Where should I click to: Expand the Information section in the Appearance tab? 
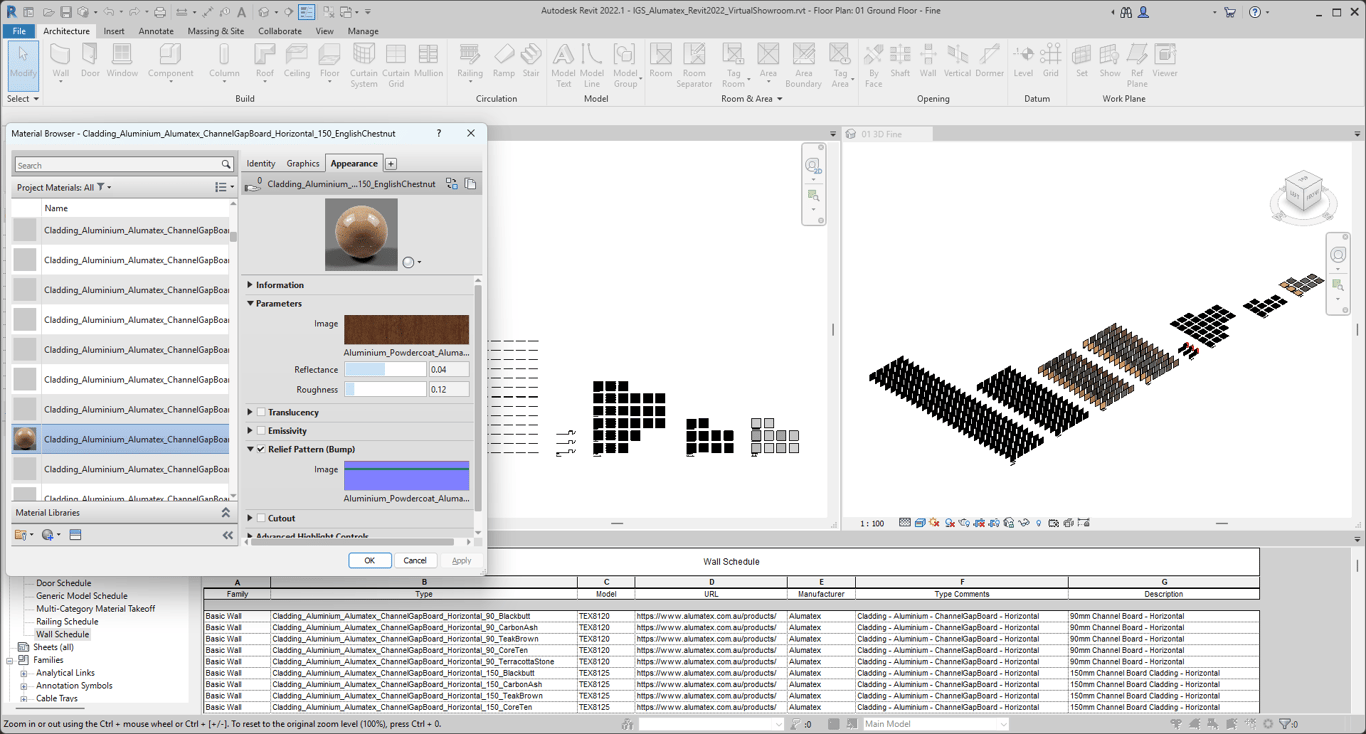[x=249, y=284]
